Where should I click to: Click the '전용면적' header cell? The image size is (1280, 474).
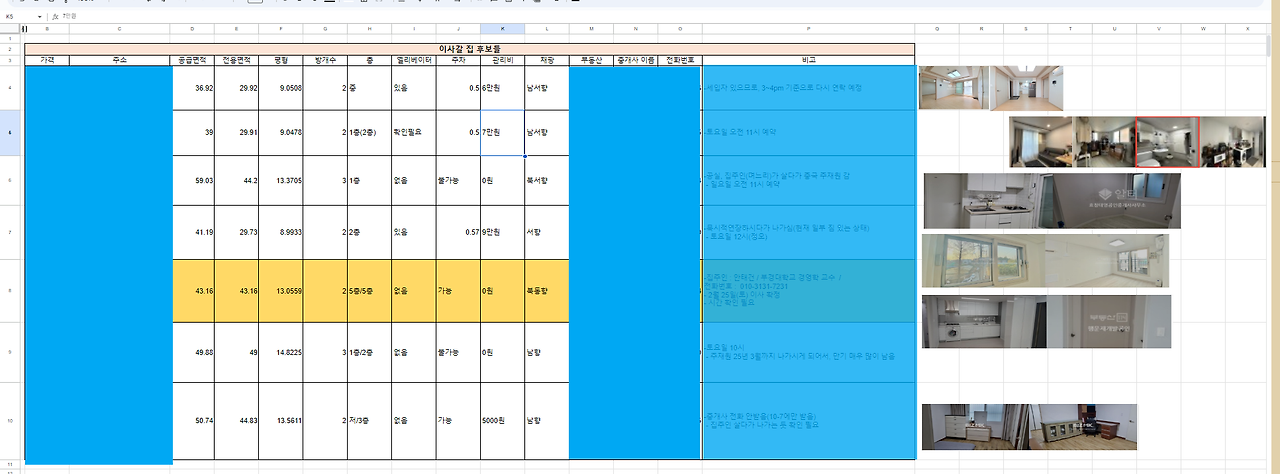click(x=236, y=60)
